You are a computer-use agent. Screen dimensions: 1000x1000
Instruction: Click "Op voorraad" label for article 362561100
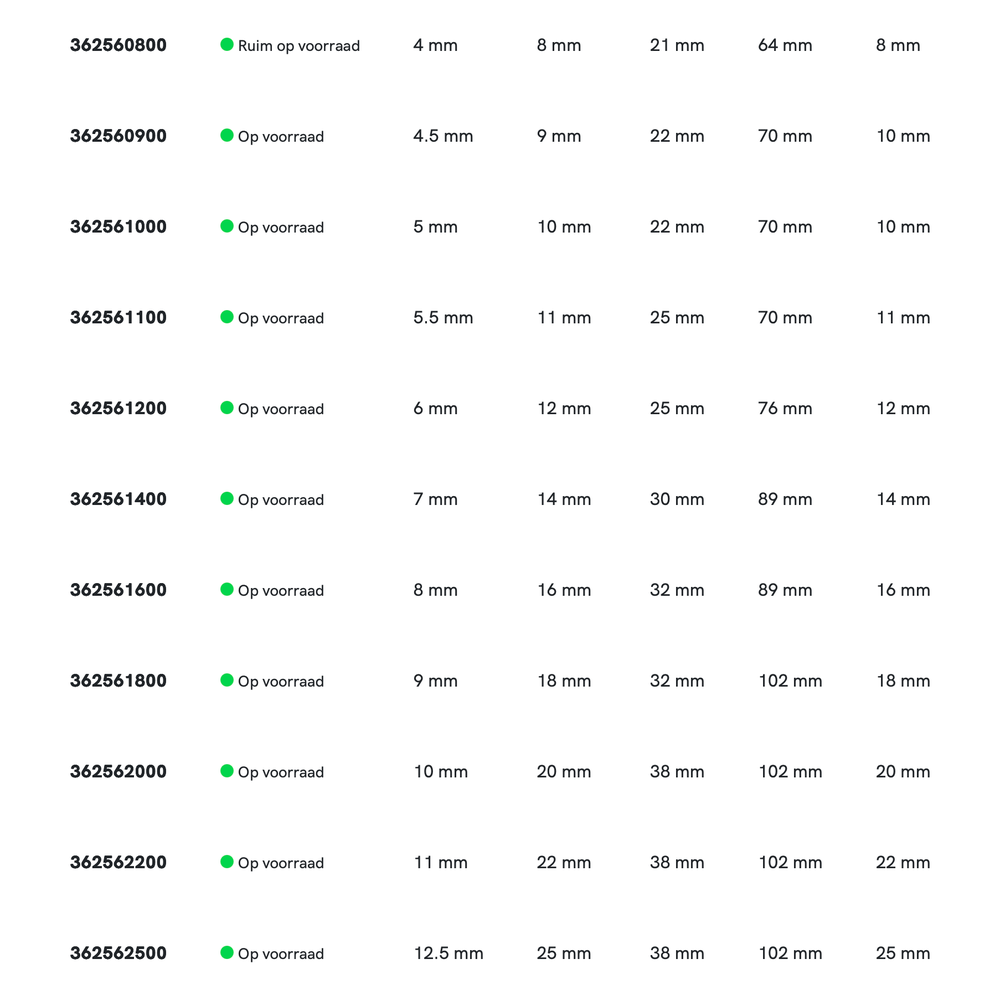(280, 318)
